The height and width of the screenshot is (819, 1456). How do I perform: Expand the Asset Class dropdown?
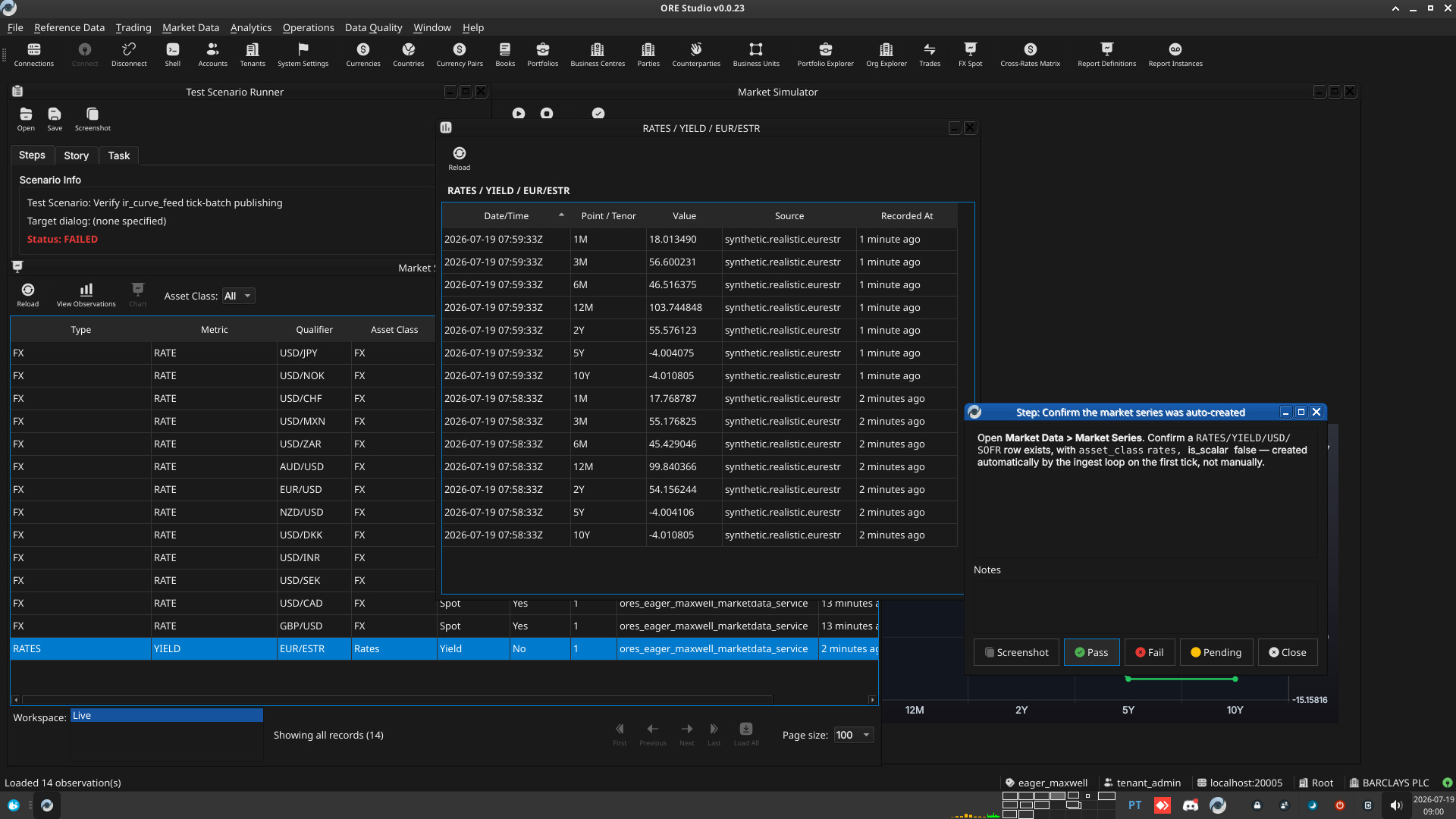(238, 296)
